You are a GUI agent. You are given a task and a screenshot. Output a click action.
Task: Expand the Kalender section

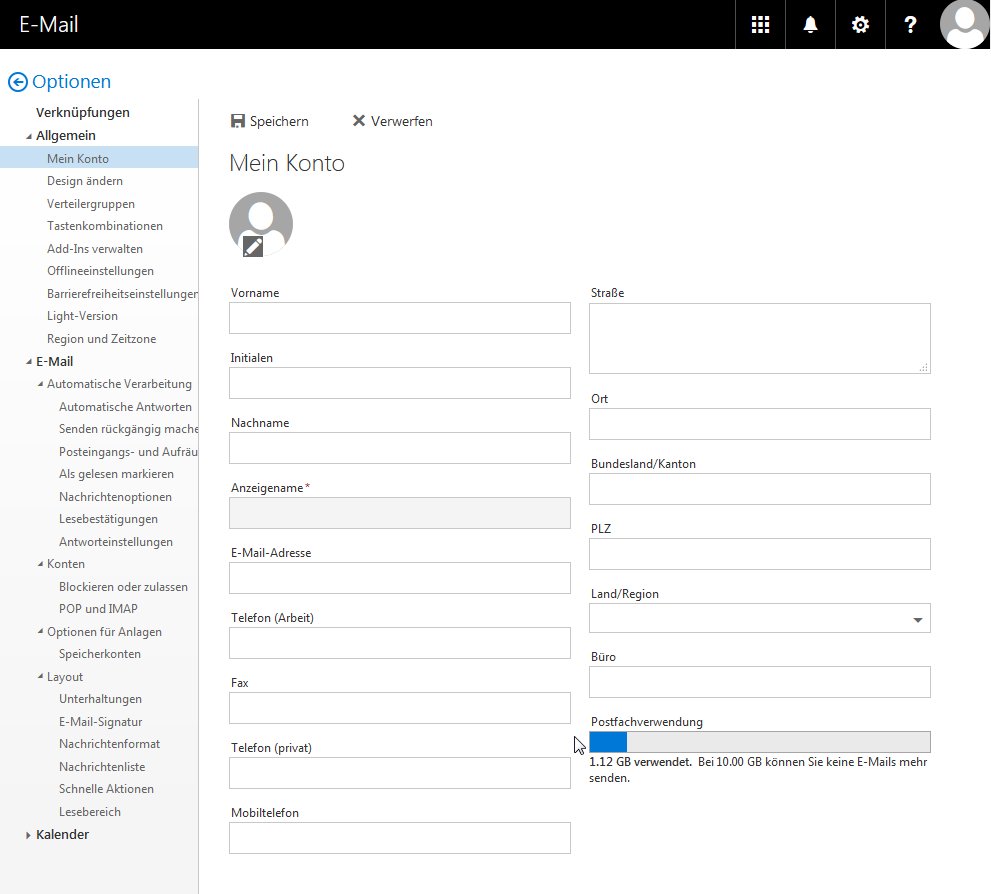click(28, 835)
